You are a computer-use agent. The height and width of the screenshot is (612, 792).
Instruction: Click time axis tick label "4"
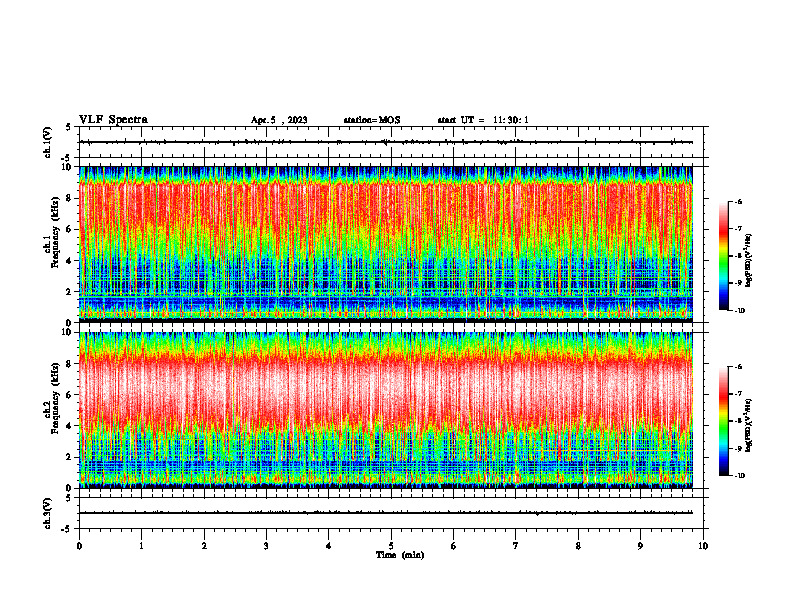[329, 546]
